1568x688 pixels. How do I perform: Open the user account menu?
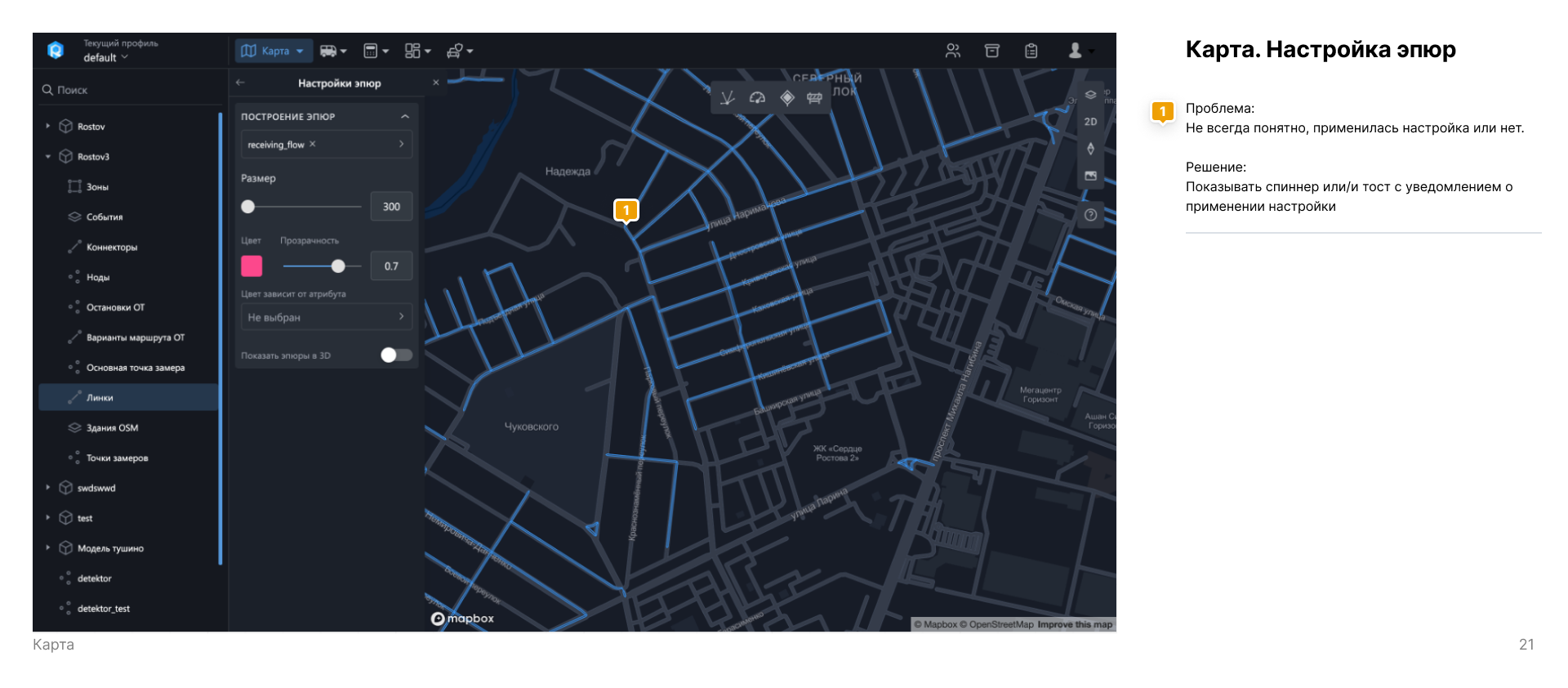pos(1080,51)
